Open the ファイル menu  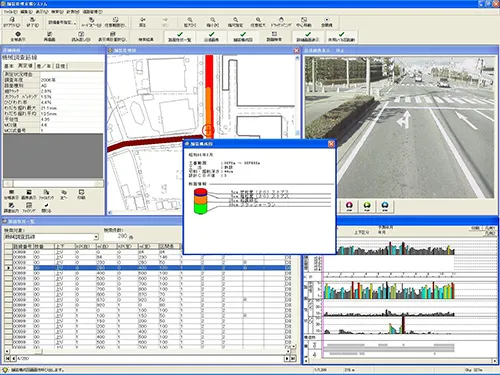point(10,11)
